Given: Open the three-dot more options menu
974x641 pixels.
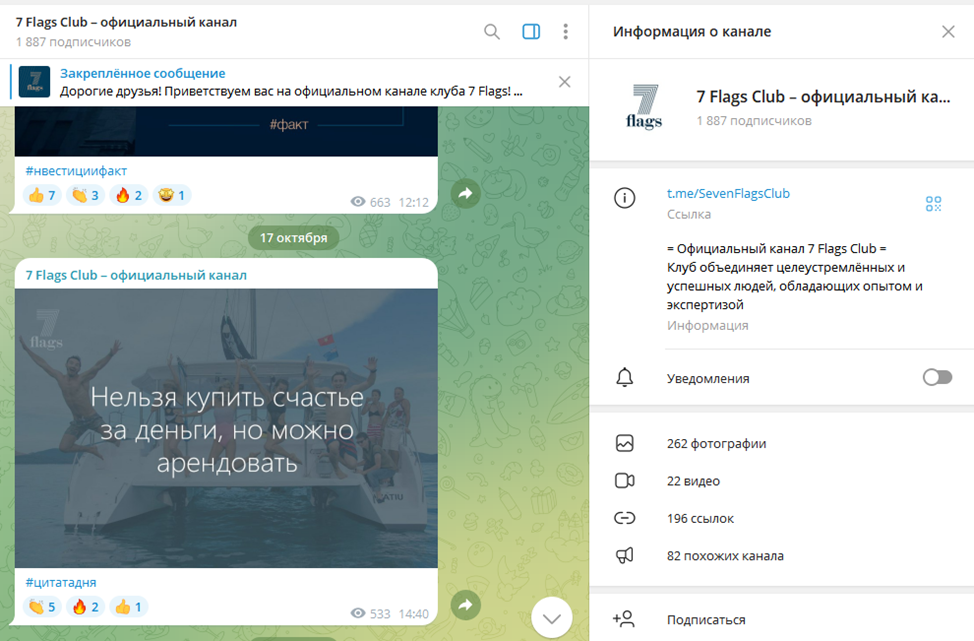Looking at the screenshot, I should tap(565, 32).
